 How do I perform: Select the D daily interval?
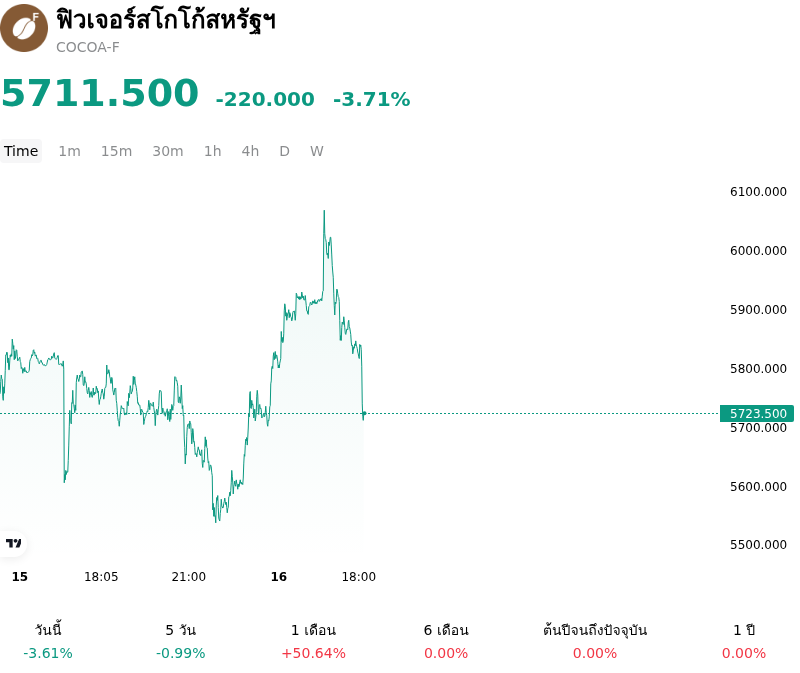[x=285, y=151]
